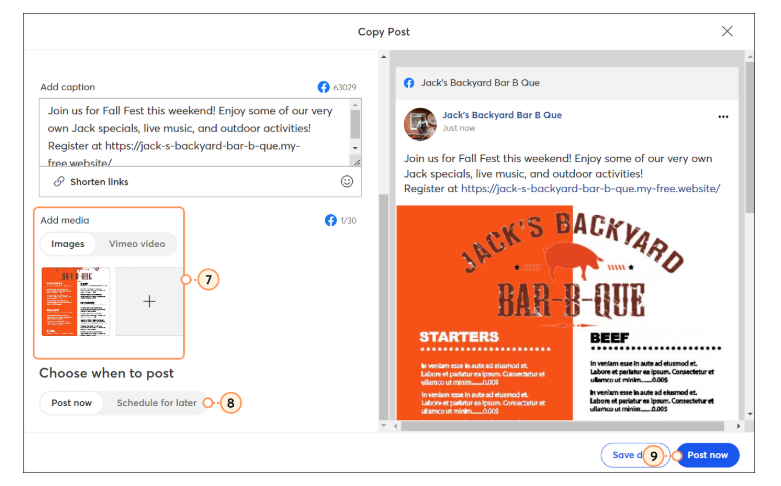
Task: Click the preview horizontal scrollbar left arrow
Action: [x=396, y=426]
